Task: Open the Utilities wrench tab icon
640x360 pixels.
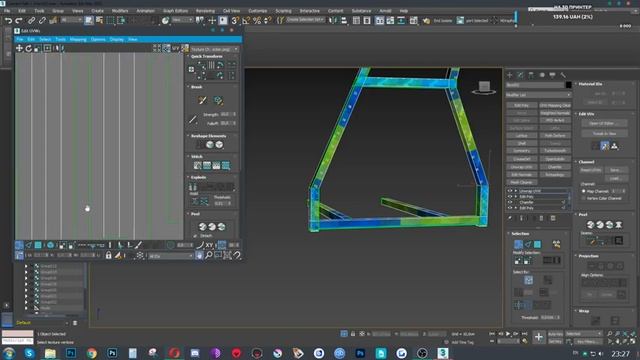Action: 563,75
